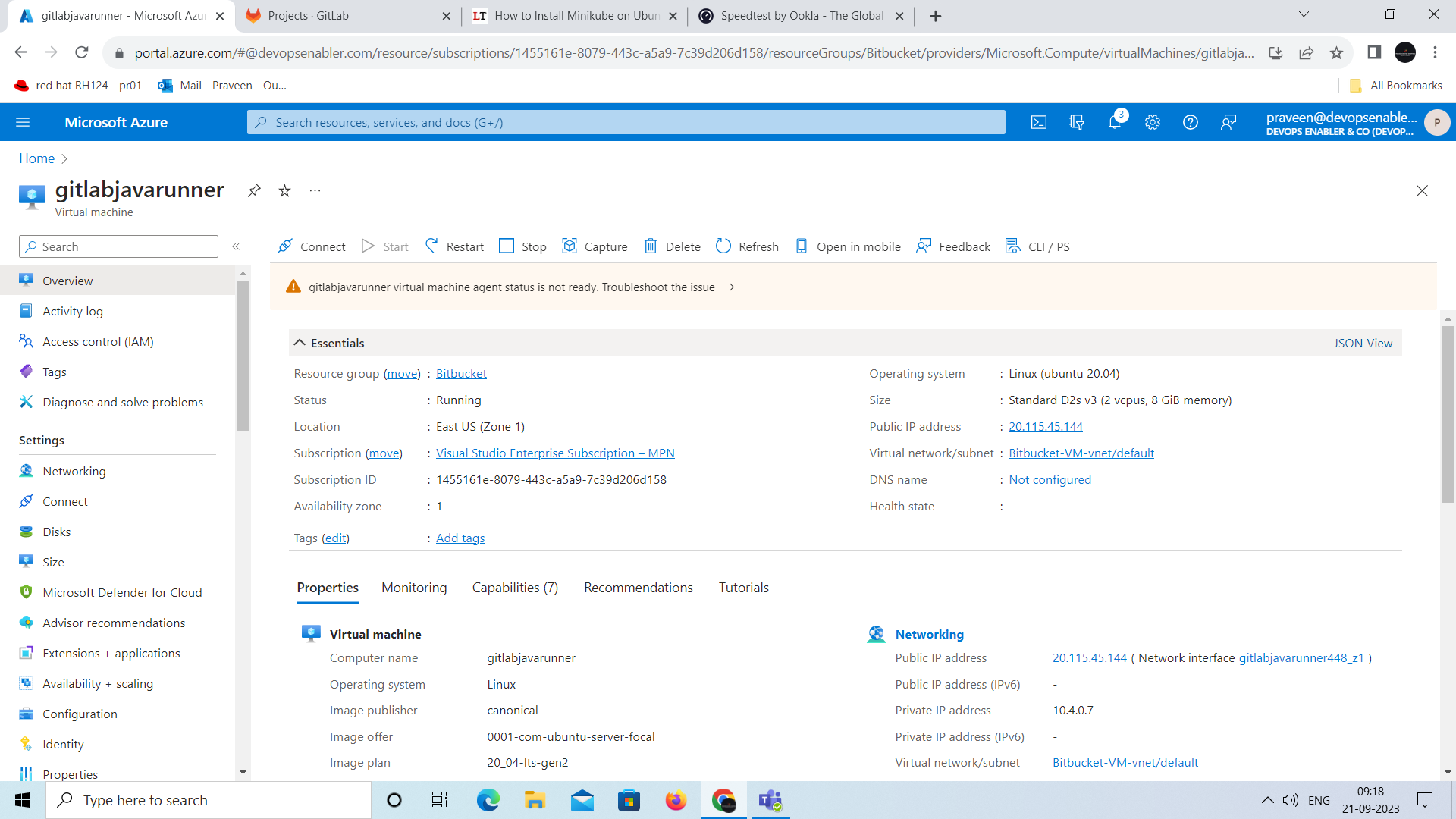Click Home breadcrumb link
Viewport: 1456px width, 819px height.
point(36,158)
